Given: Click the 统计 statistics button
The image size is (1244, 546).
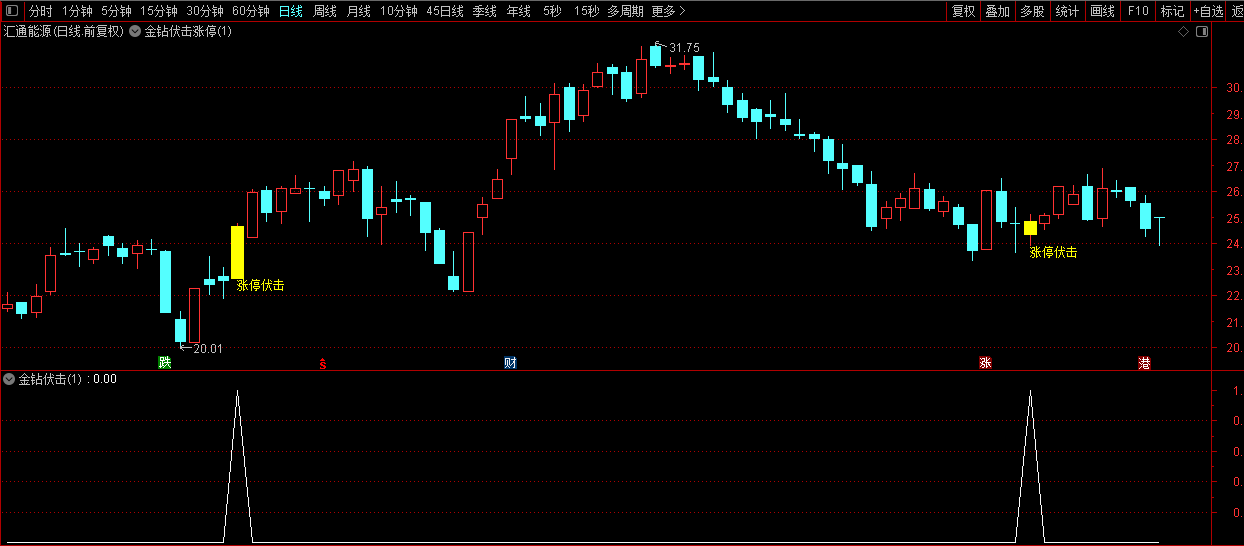Looking at the screenshot, I should coord(1067,11).
